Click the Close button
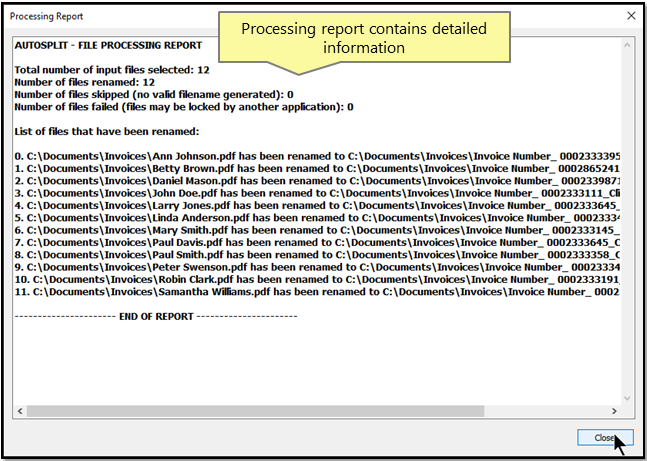Viewport: 647px width, 461px height. click(x=605, y=437)
